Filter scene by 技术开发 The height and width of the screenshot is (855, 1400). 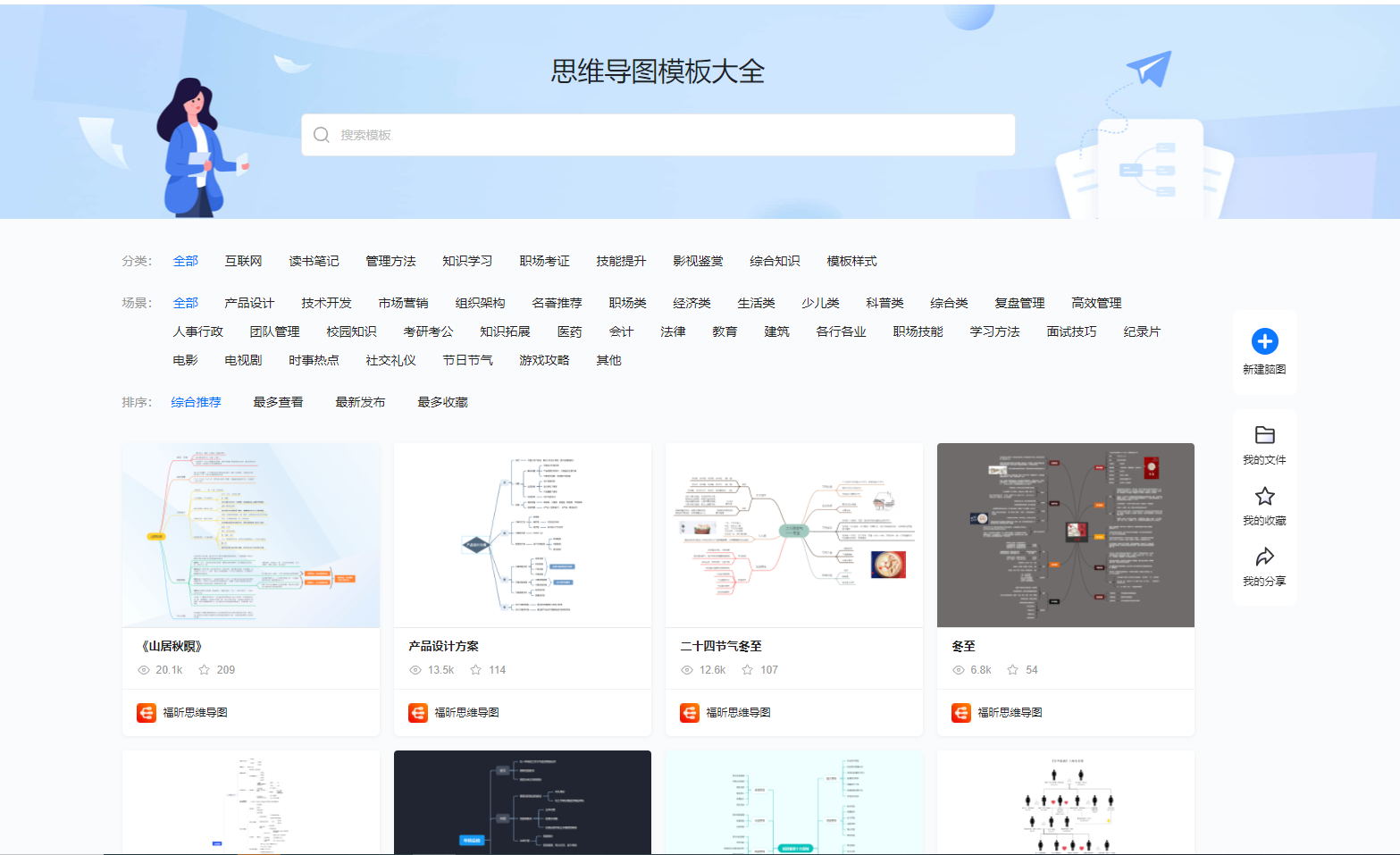pyautogui.click(x=327, y=303)
